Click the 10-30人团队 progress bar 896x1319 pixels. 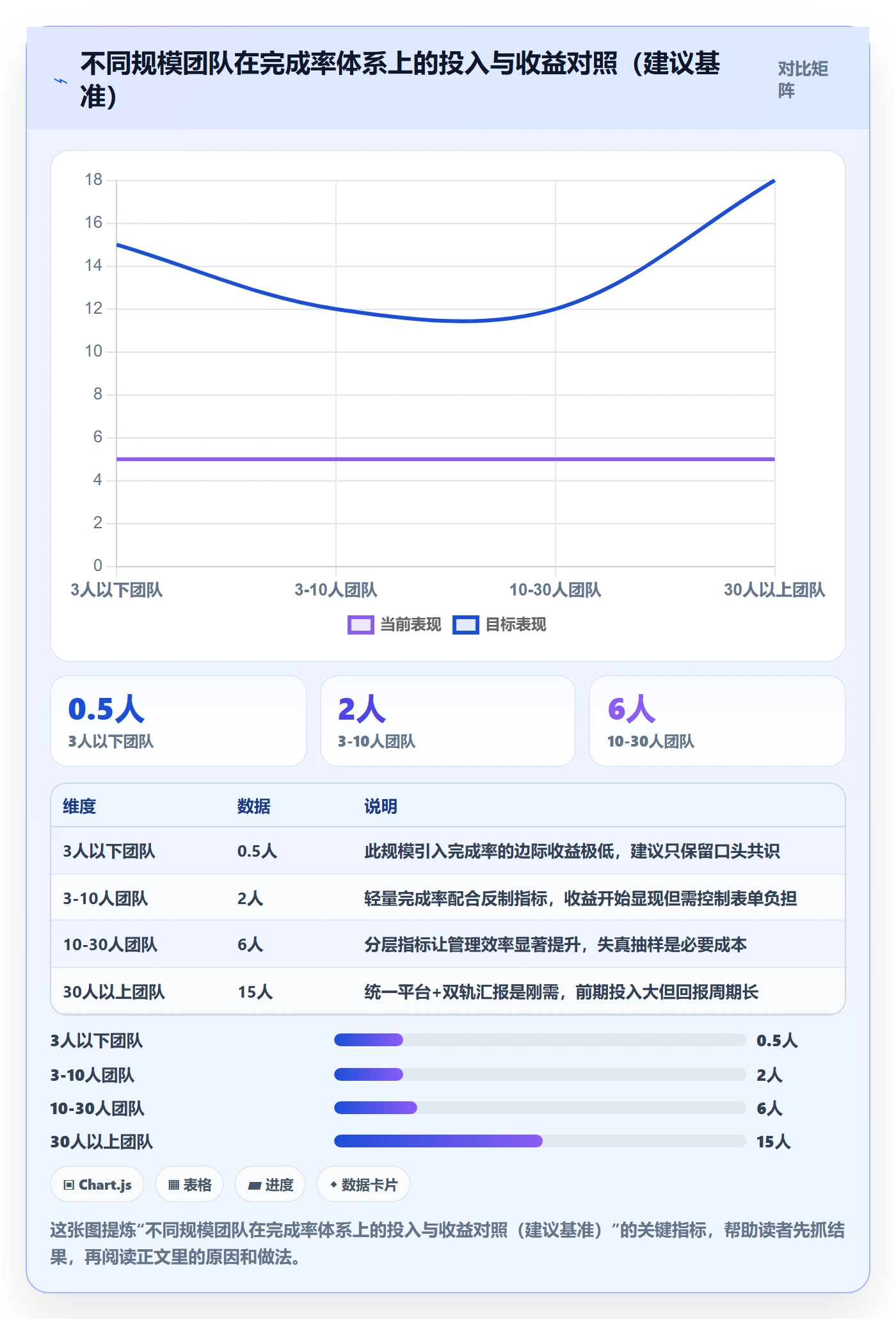click(x=540, y=1108)
